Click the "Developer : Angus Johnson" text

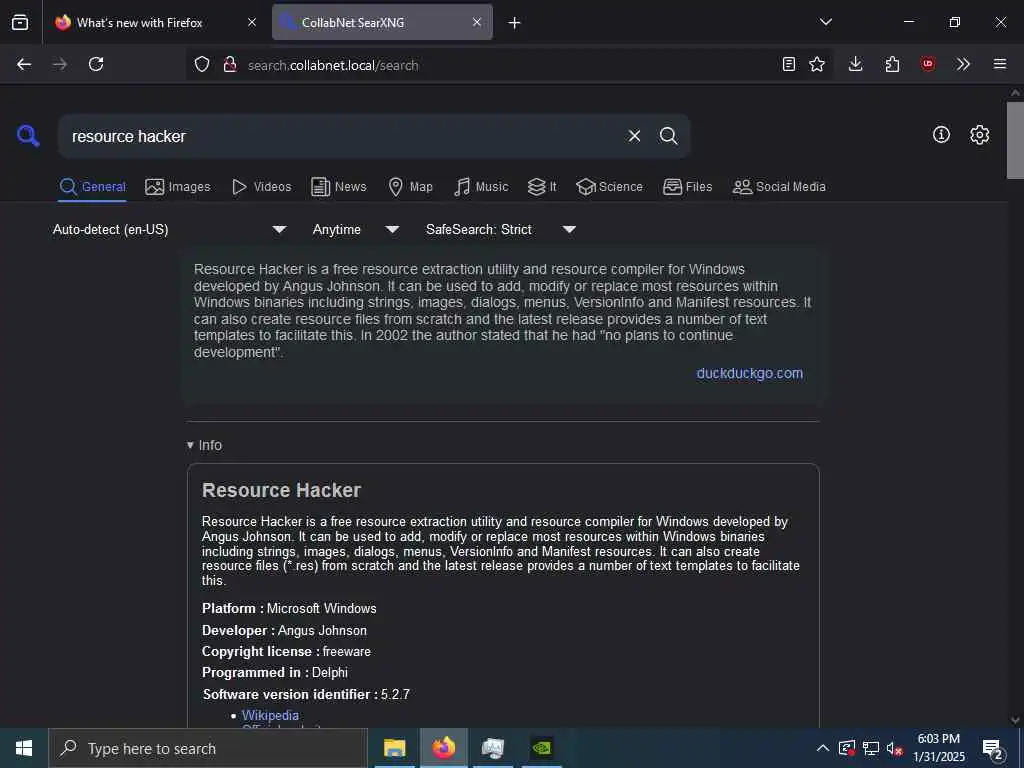click(284, 630)
